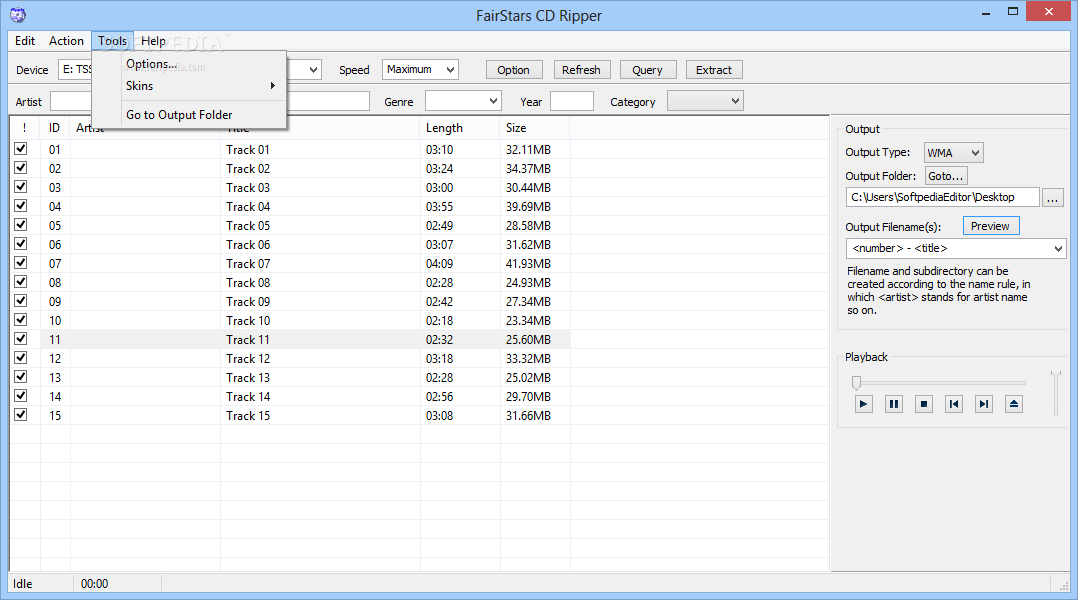Close the open Tools menu
The image size is (1078, 600).
(112, 41)
